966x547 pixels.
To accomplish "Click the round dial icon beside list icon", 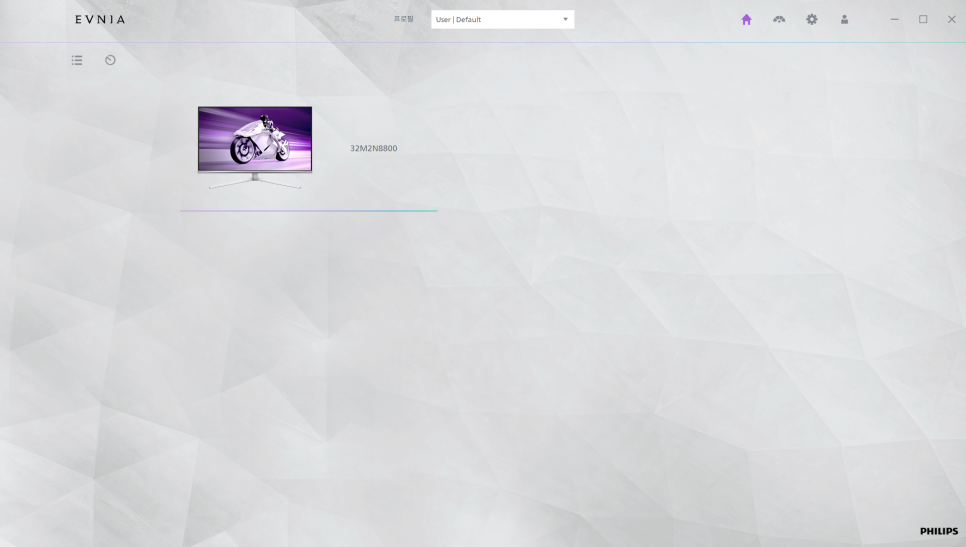I will pos(110,60).
